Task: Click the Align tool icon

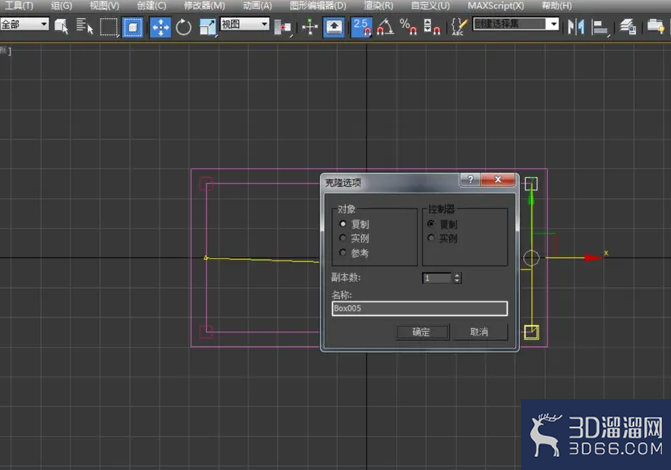Action: pyautogui.click(x=600, y=27)
